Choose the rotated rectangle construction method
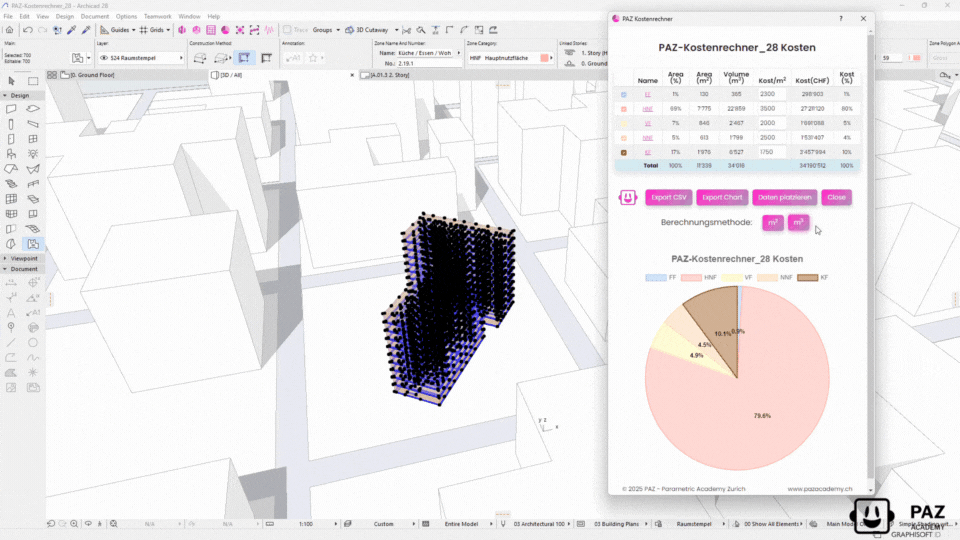 [x=266, y=58]
